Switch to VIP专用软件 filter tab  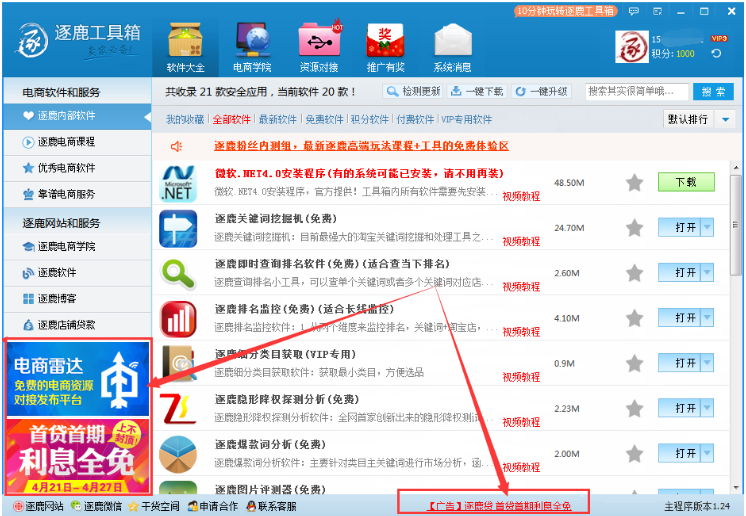[x=466, y=119]
